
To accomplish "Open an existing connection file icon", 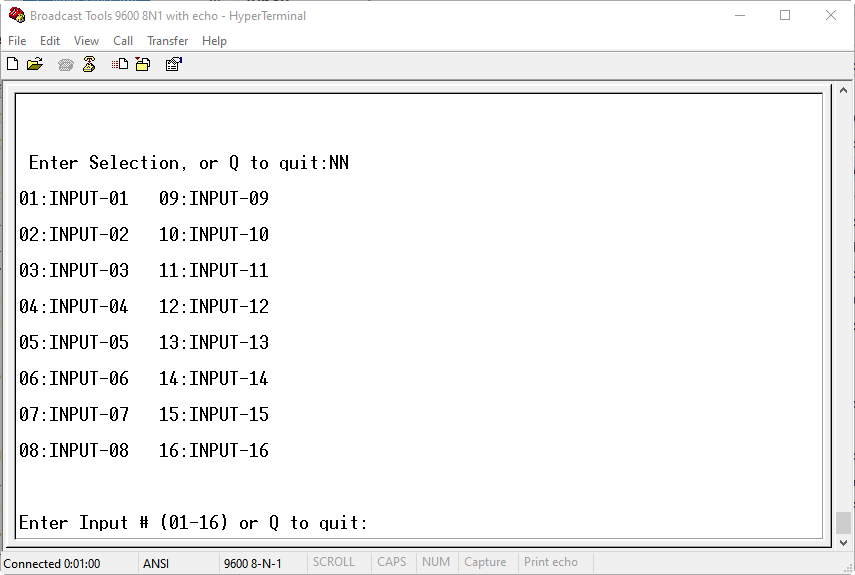I will click(35, 64).
